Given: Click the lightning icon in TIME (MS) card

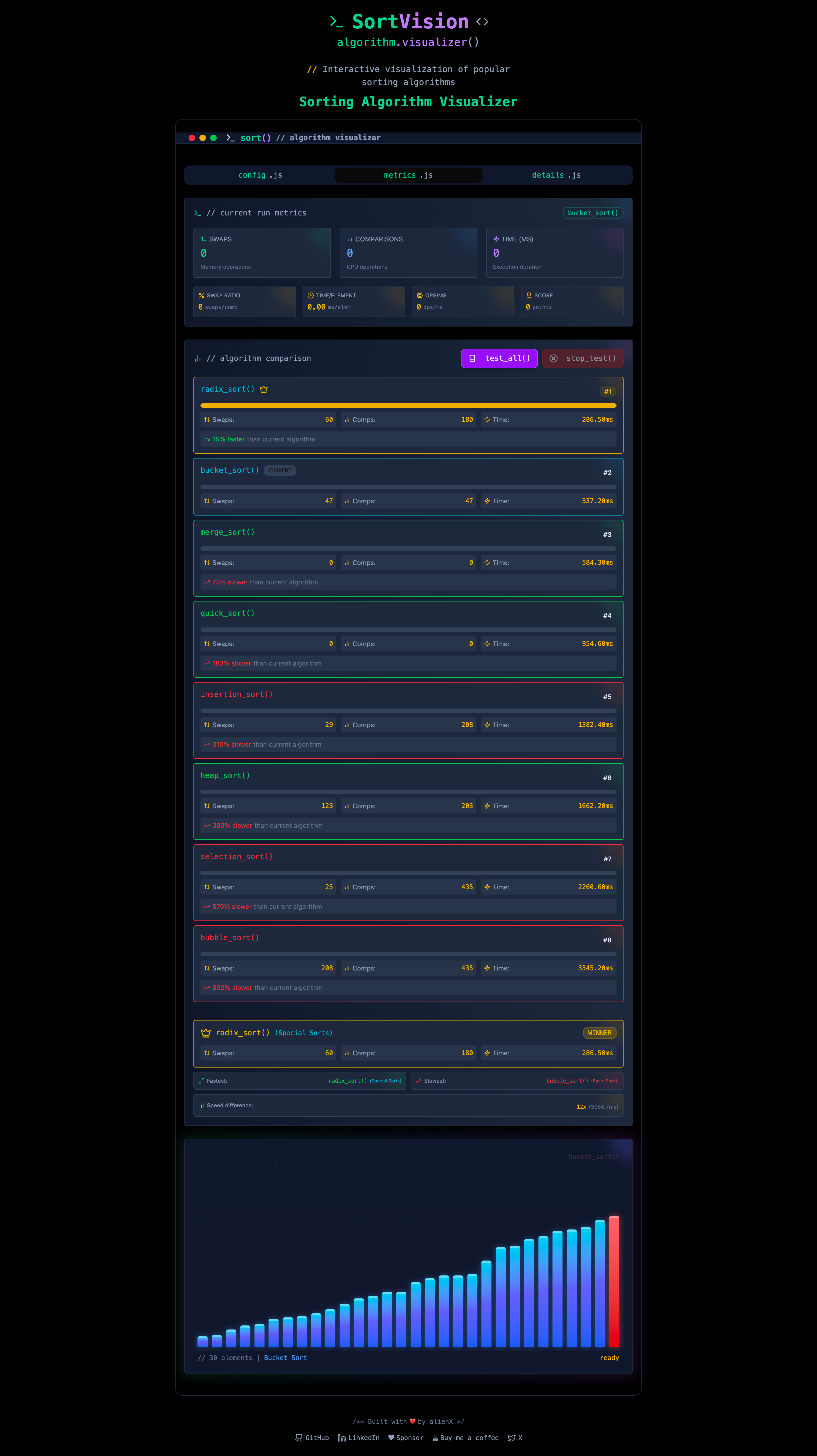Looking at the screenshot, I should coord(496,239).
